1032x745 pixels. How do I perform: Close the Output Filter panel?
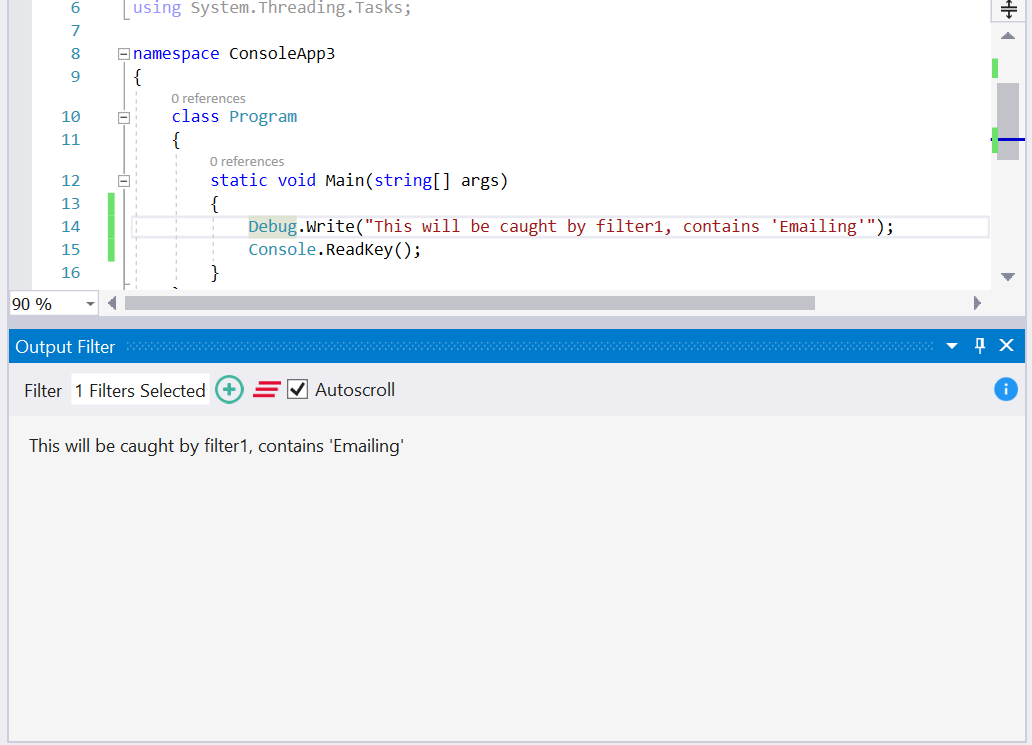pyautogui.click(x=1006, y=346)
